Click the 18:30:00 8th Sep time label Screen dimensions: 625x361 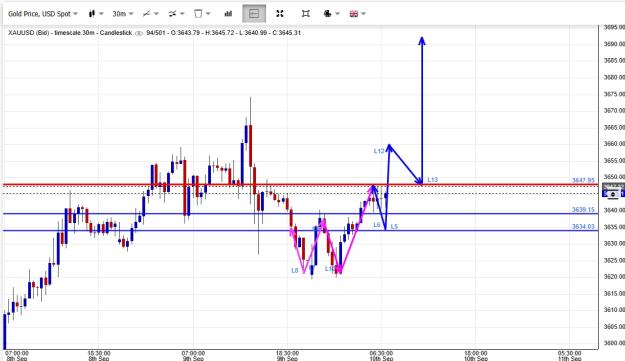point(99,356)
